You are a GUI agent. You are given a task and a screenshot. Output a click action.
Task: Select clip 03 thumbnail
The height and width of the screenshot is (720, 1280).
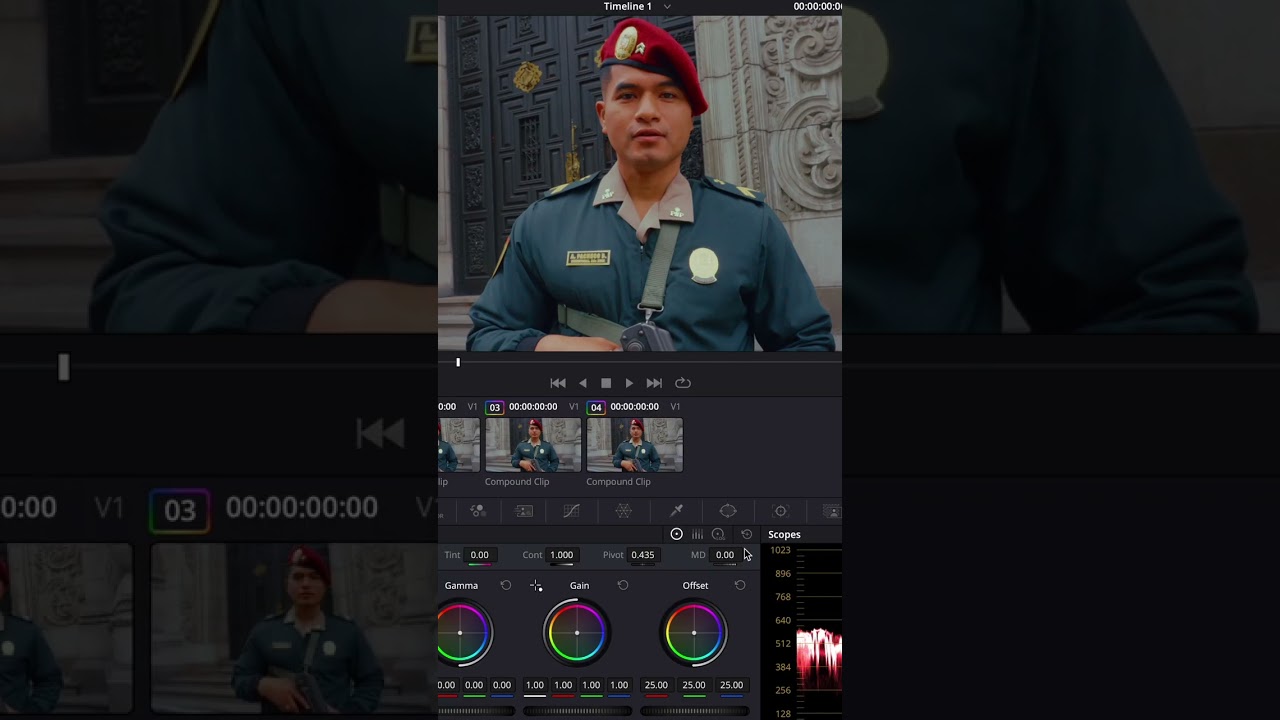533,444
